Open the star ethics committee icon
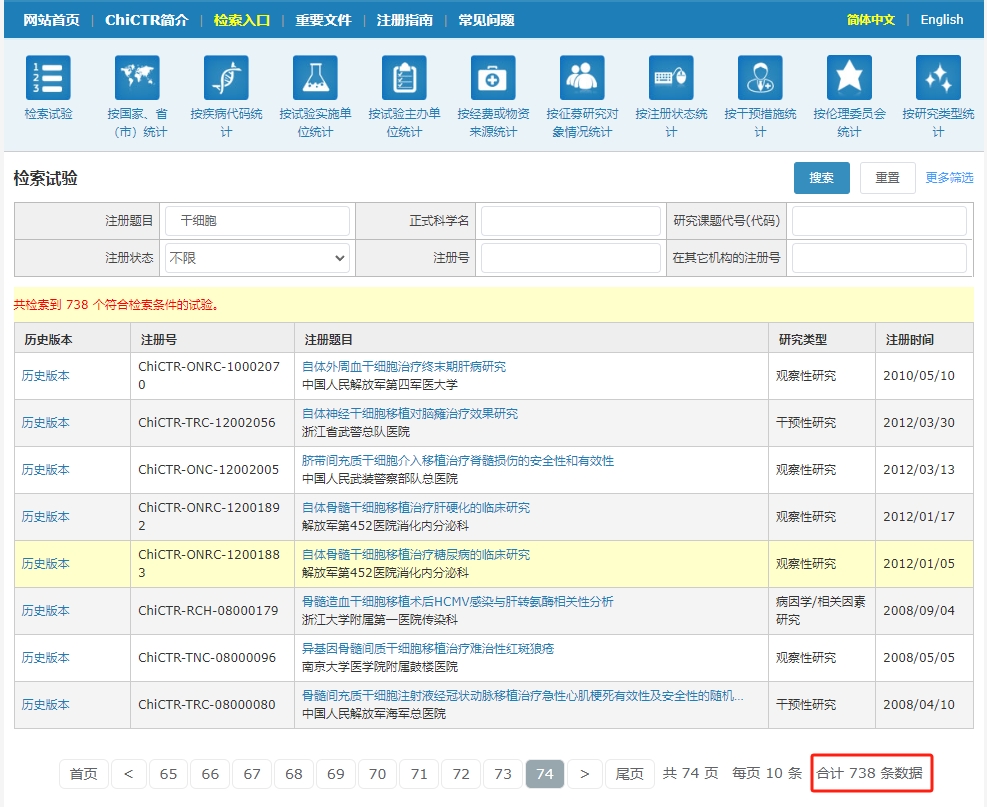 [x=849, y=78]
